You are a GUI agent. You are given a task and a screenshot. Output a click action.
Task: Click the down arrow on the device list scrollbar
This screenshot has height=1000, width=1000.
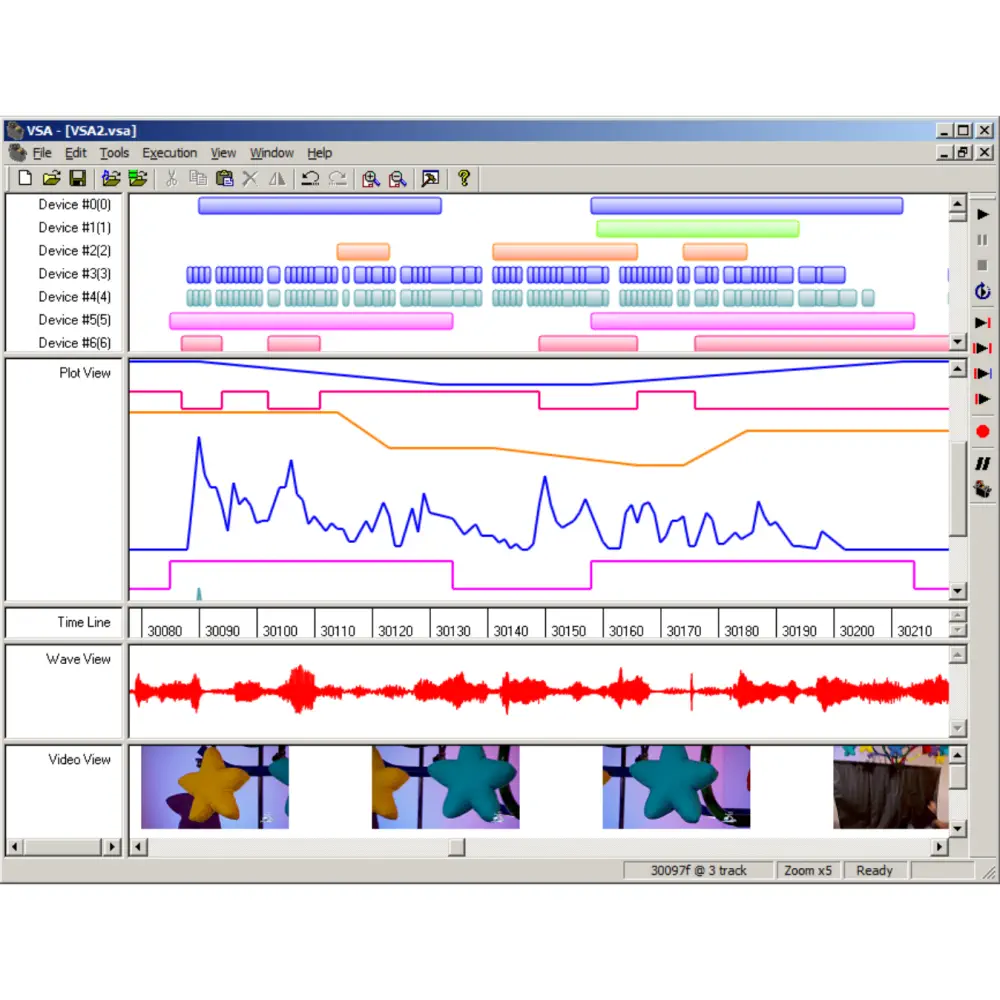click(x=957, y=342)
